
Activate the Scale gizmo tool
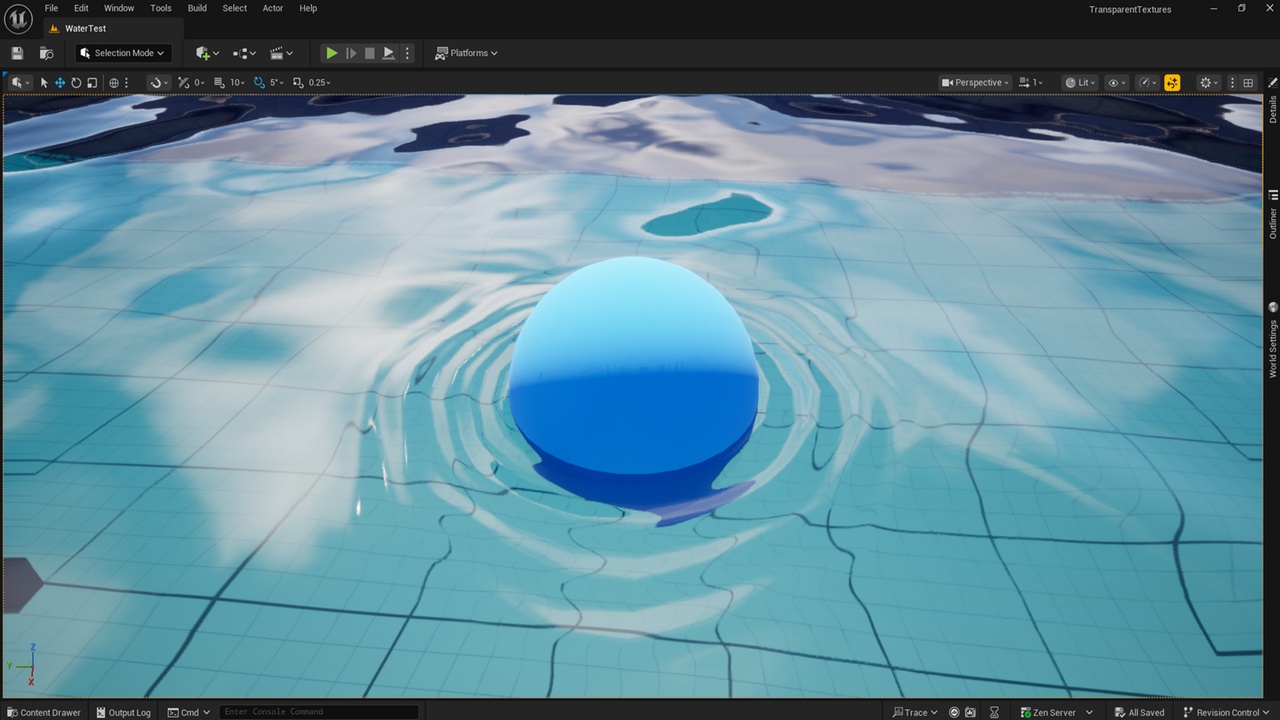point(92,83)
